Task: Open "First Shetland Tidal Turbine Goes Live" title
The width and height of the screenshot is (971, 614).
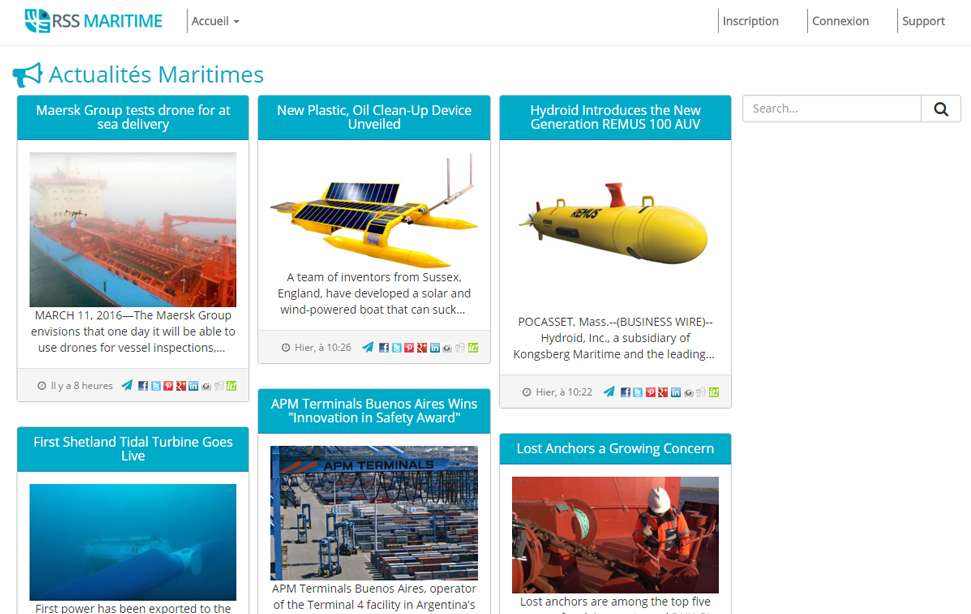Action: click(x=133, y=449)
